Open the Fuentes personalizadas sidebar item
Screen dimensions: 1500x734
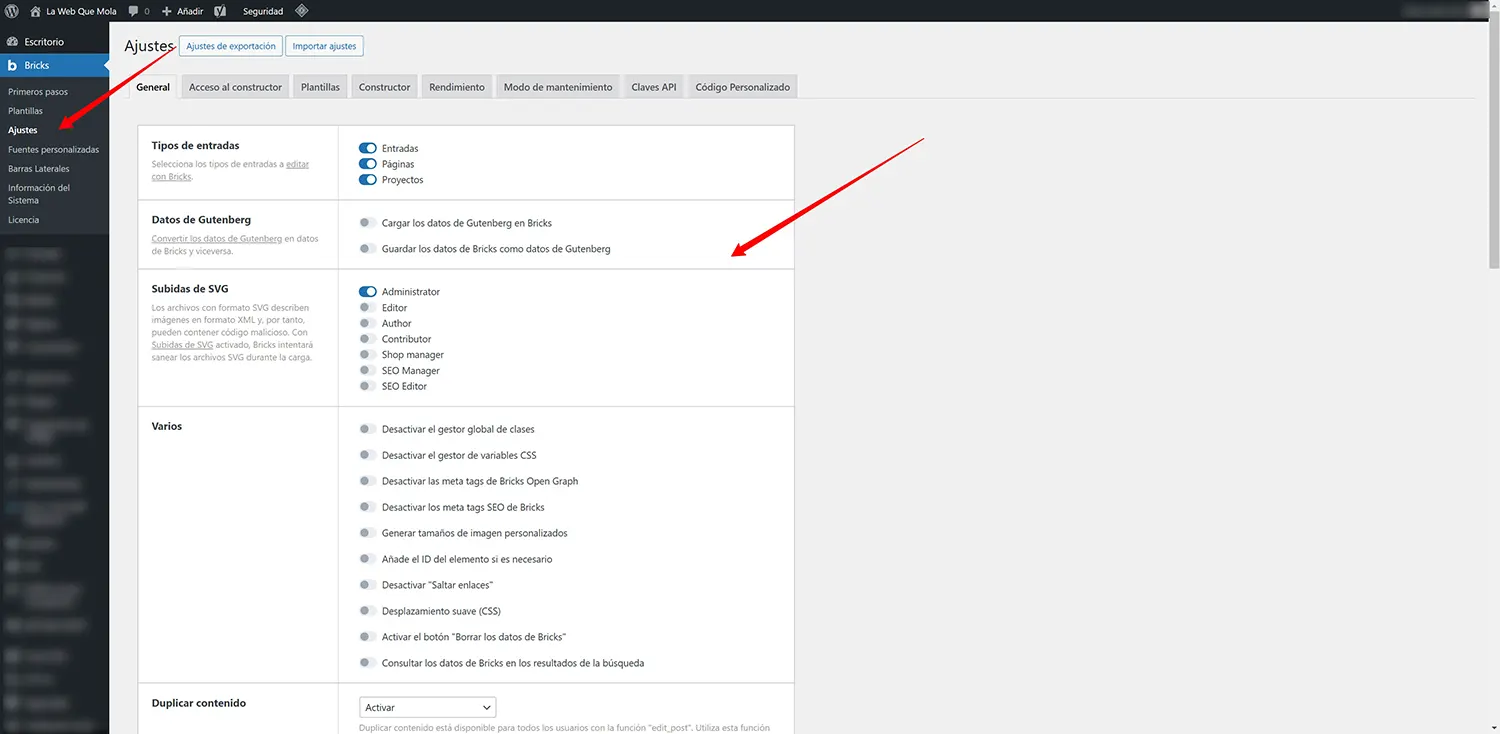tap(53, 149)
